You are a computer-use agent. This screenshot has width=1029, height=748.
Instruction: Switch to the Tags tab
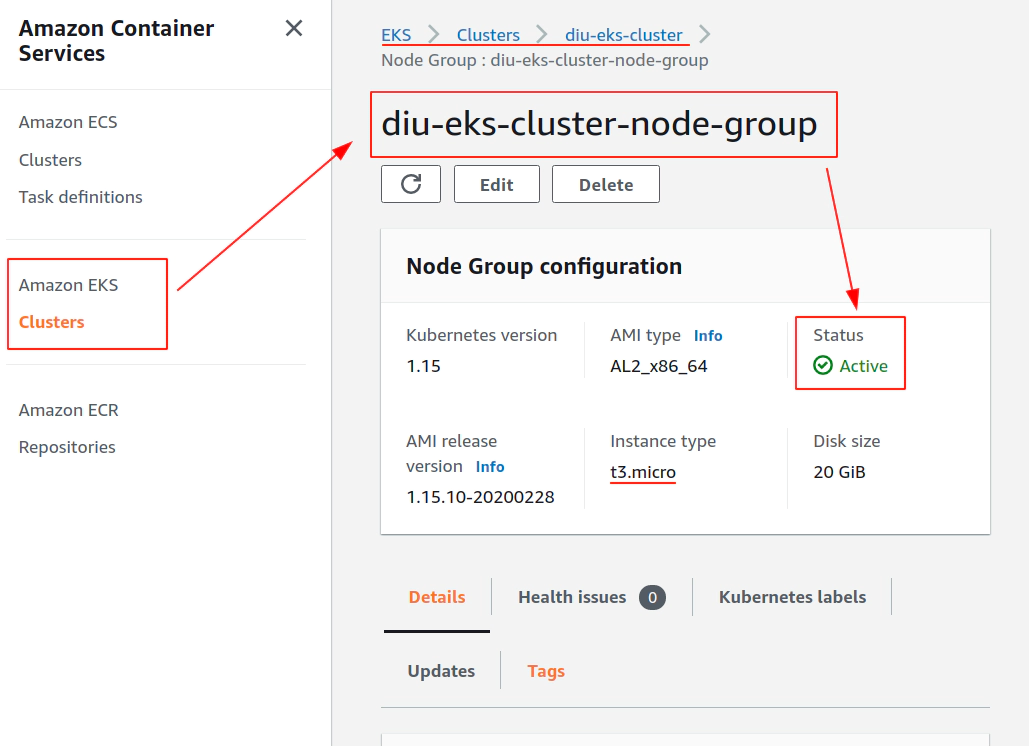click(x=546, y=671)
